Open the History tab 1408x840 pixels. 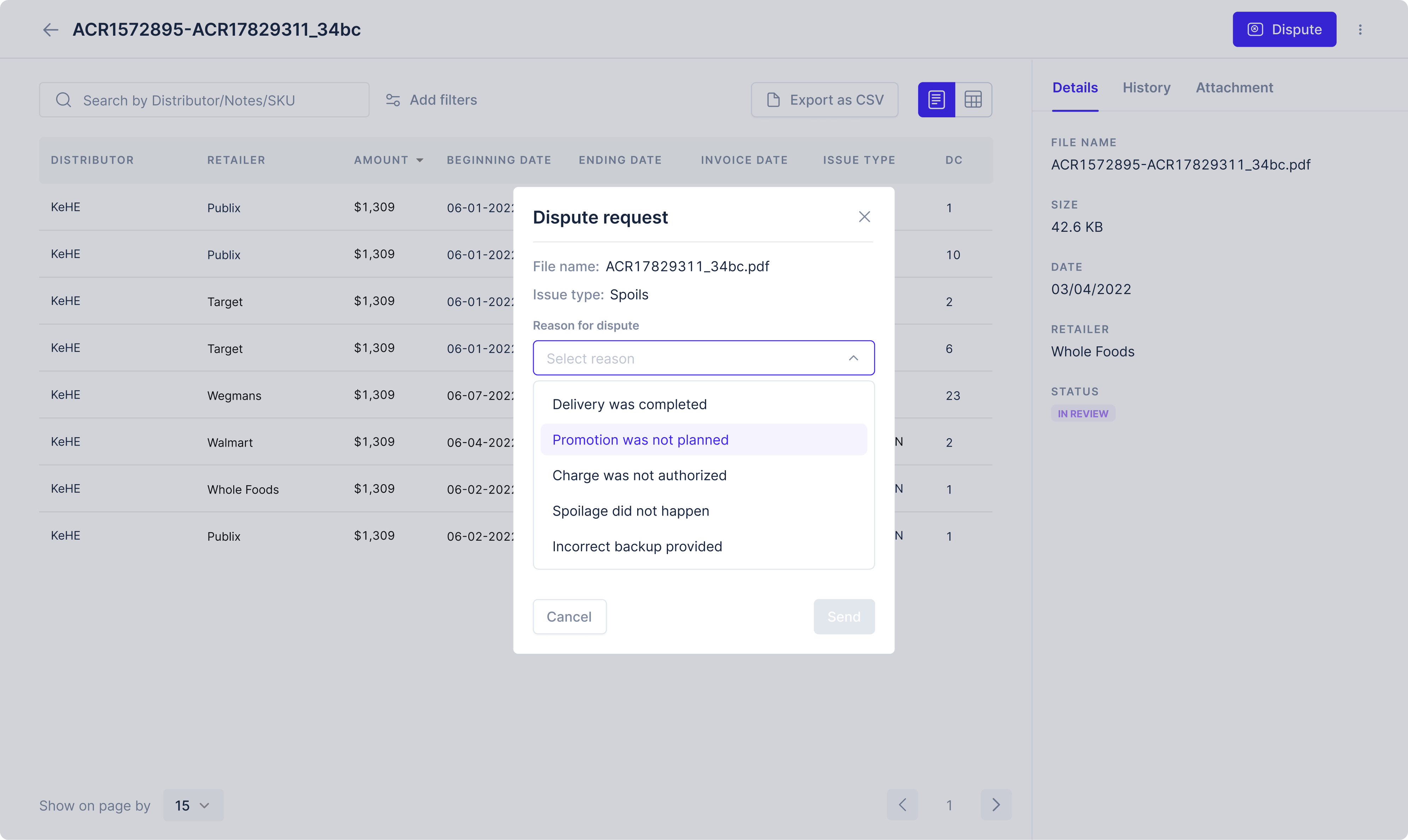[1146, 88]
